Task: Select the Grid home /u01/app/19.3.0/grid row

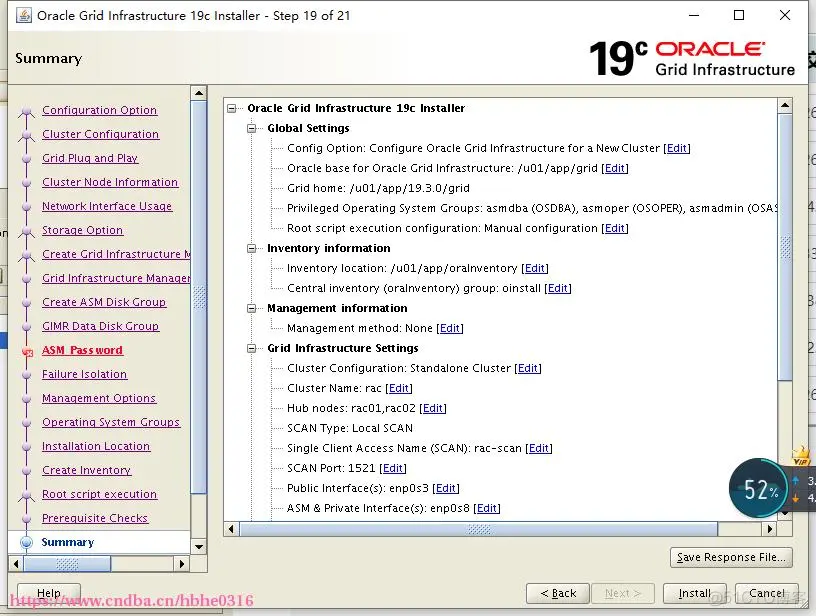Action: point(378,188)
